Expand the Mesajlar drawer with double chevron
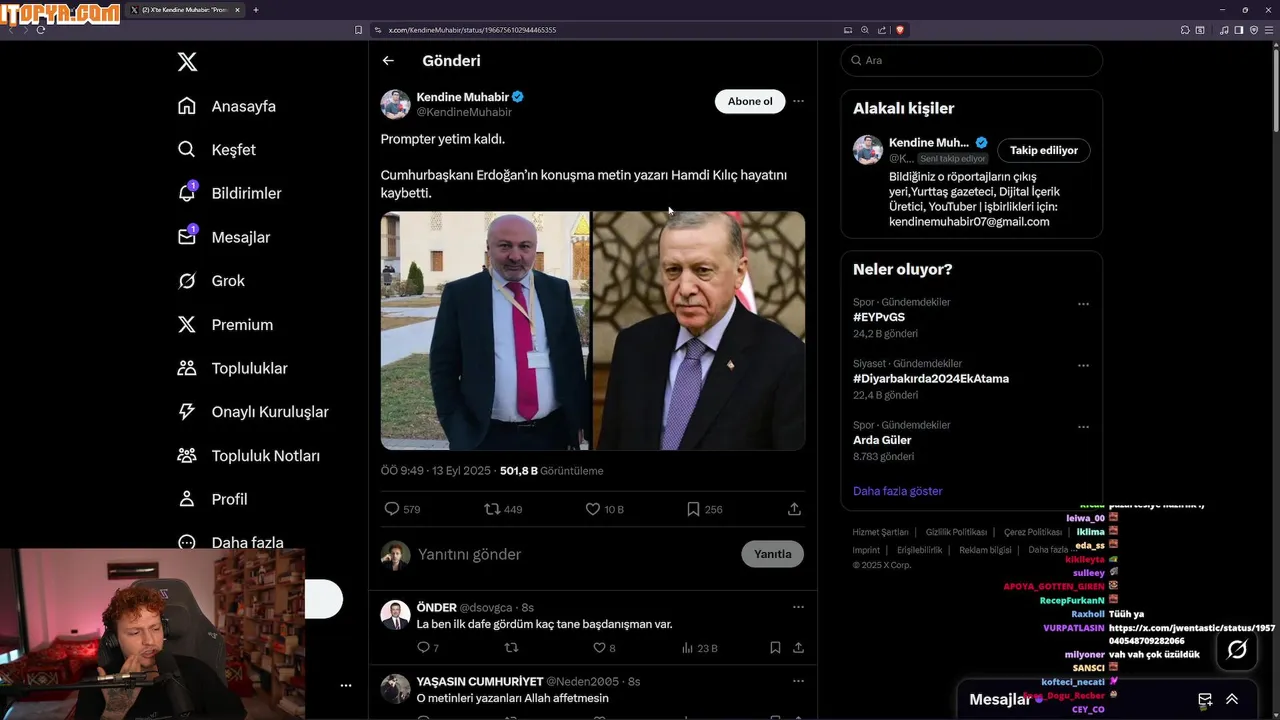Screen dimensions: 1280x720 point(1232,699)
